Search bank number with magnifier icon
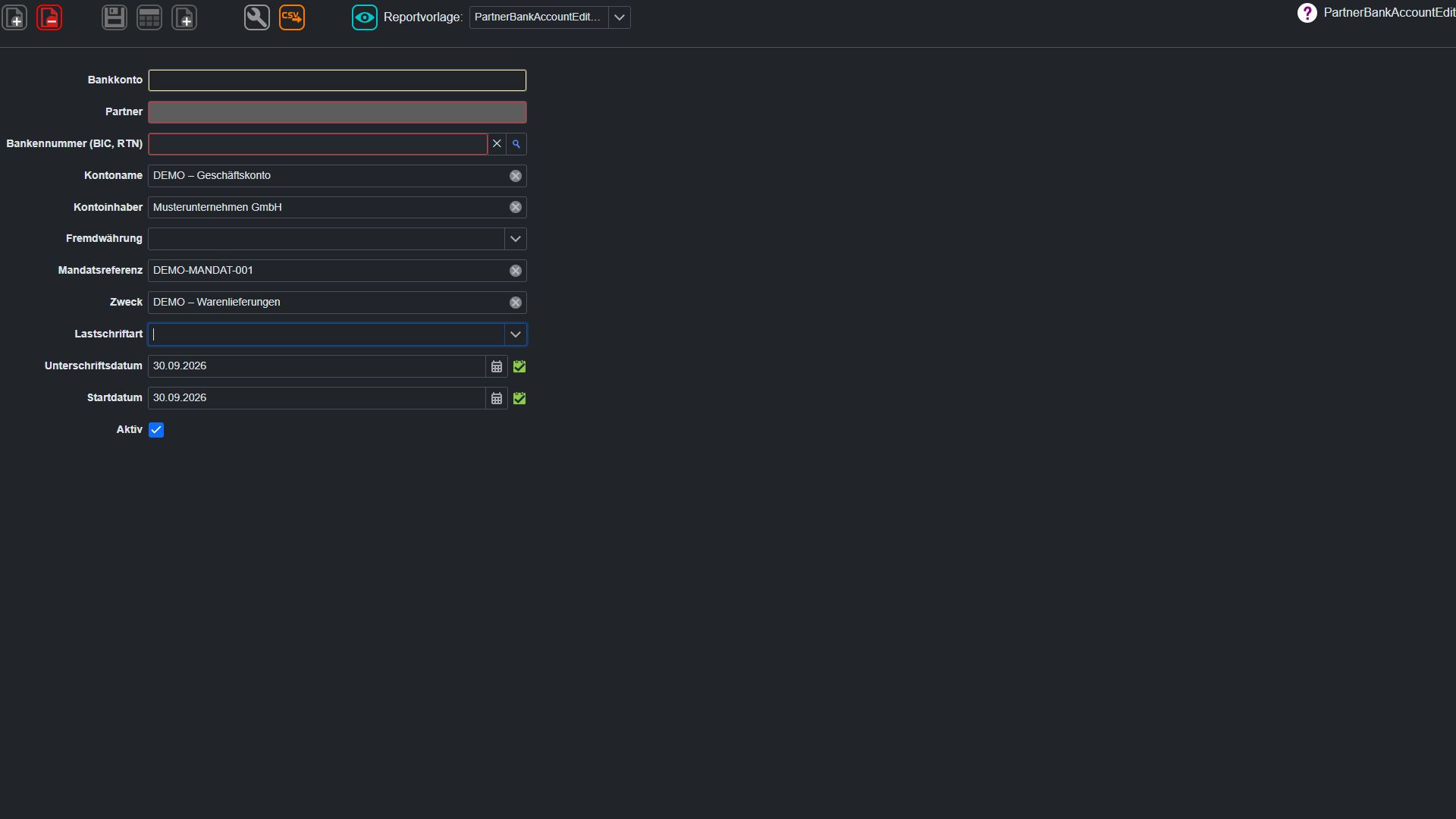Viewport: 1456px width, 819px height. [516, 144]
